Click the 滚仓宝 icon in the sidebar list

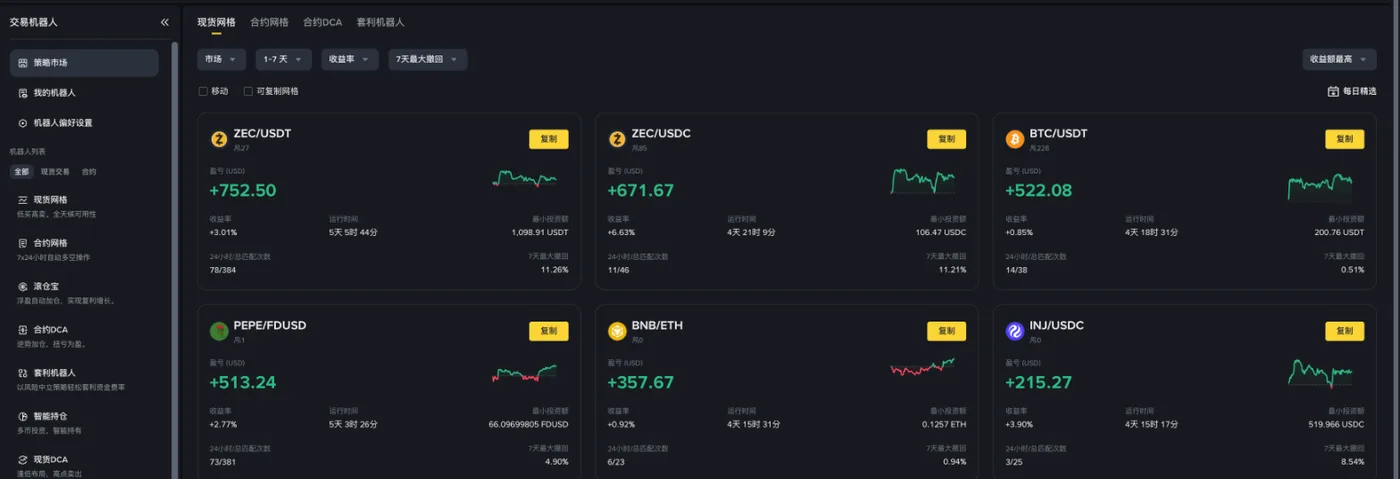tap(23, 286)
